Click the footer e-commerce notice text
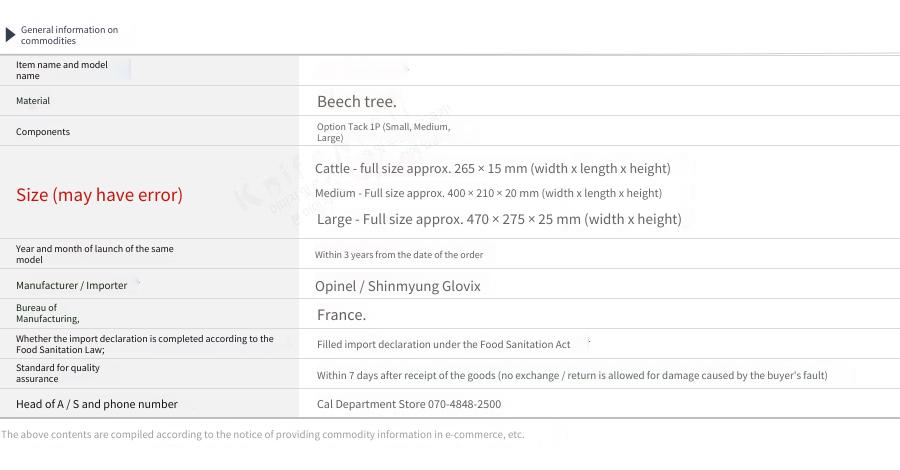Image resolution: width=900 pixels, height=470 pixels. pyautogui.click(x=262, y=434)
